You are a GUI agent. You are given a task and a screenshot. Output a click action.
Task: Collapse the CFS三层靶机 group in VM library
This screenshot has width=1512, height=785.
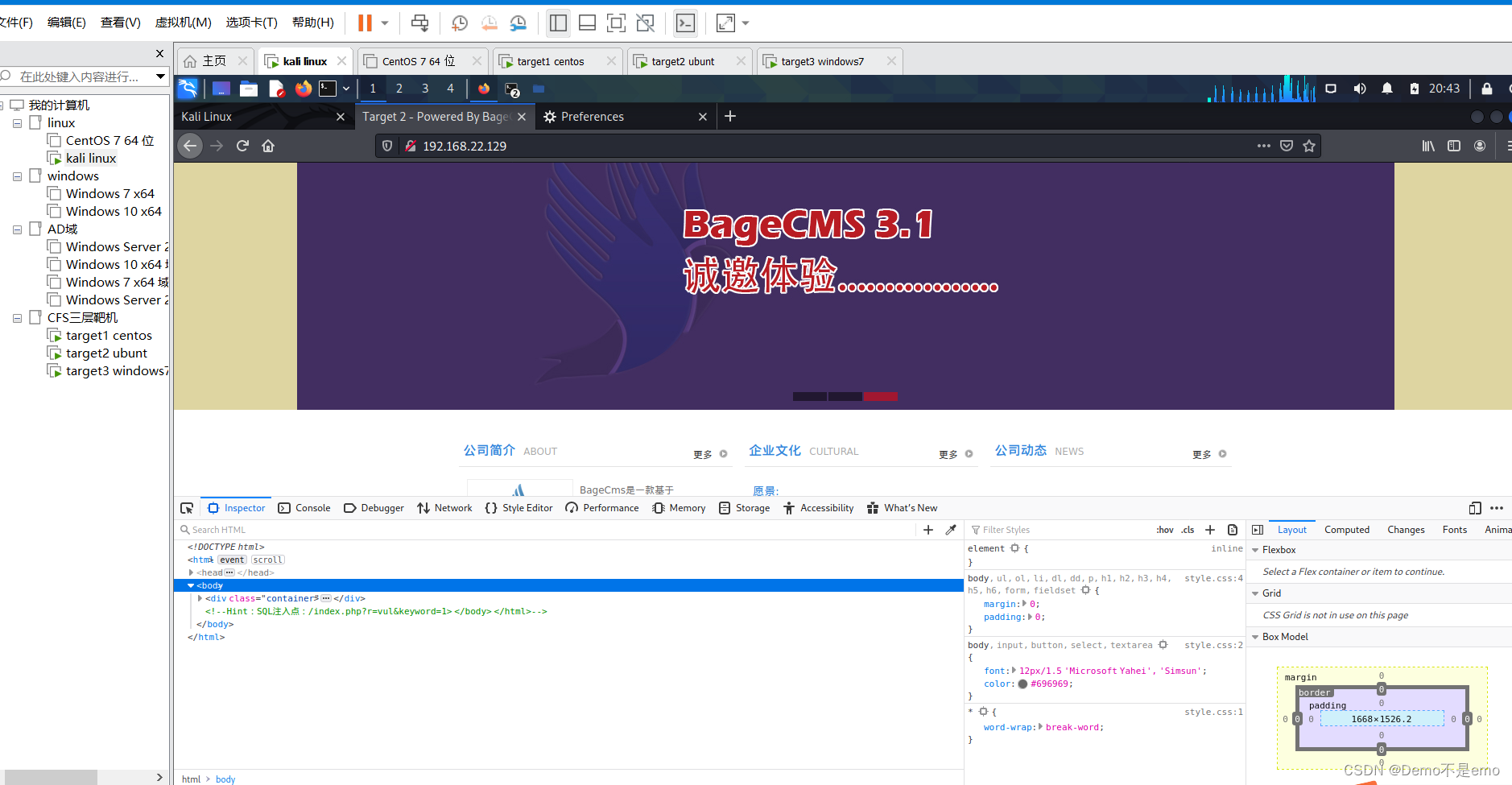[x=17, y=318]
